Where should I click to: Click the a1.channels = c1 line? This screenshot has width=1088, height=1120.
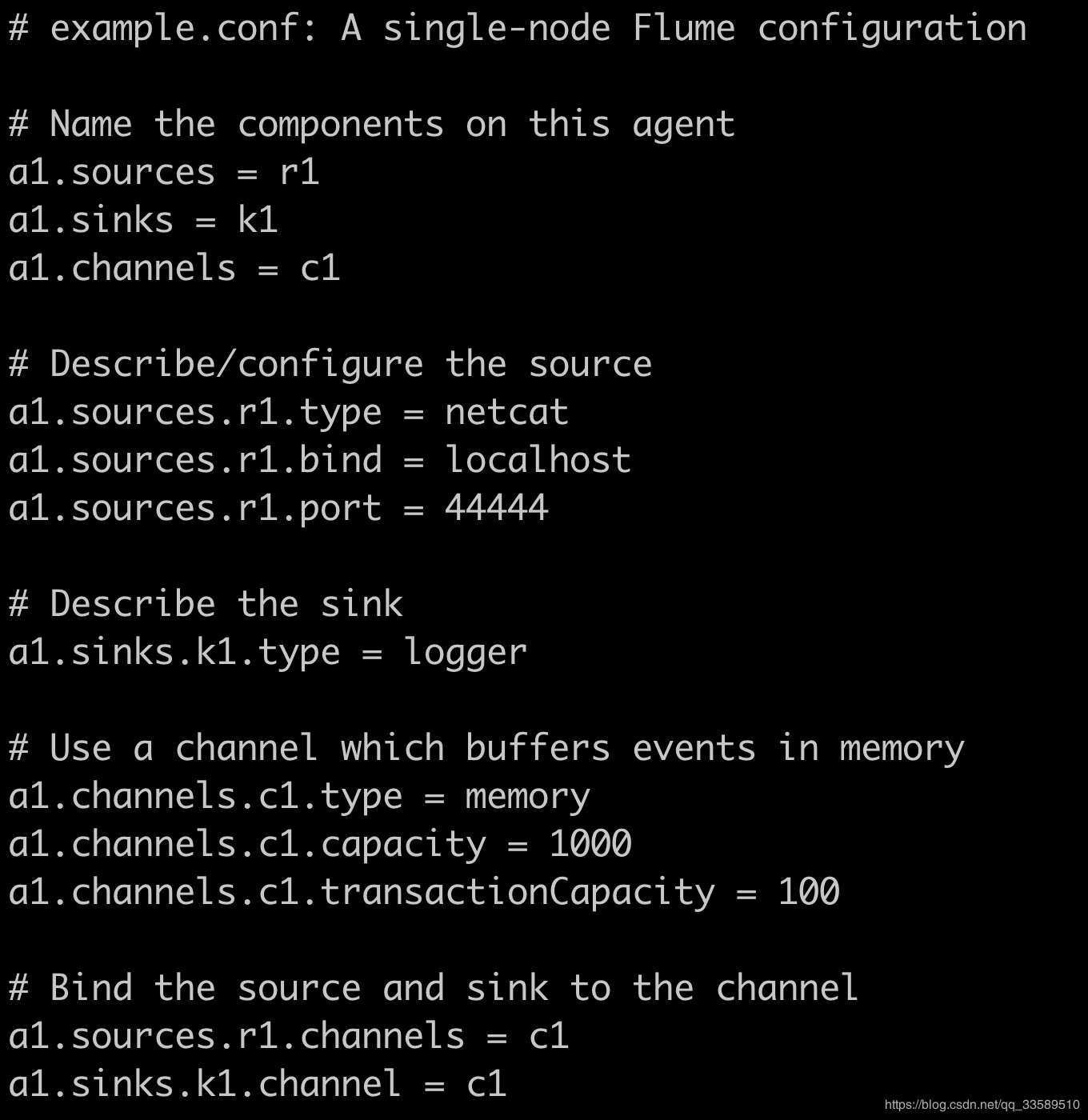tap(174, 269)
